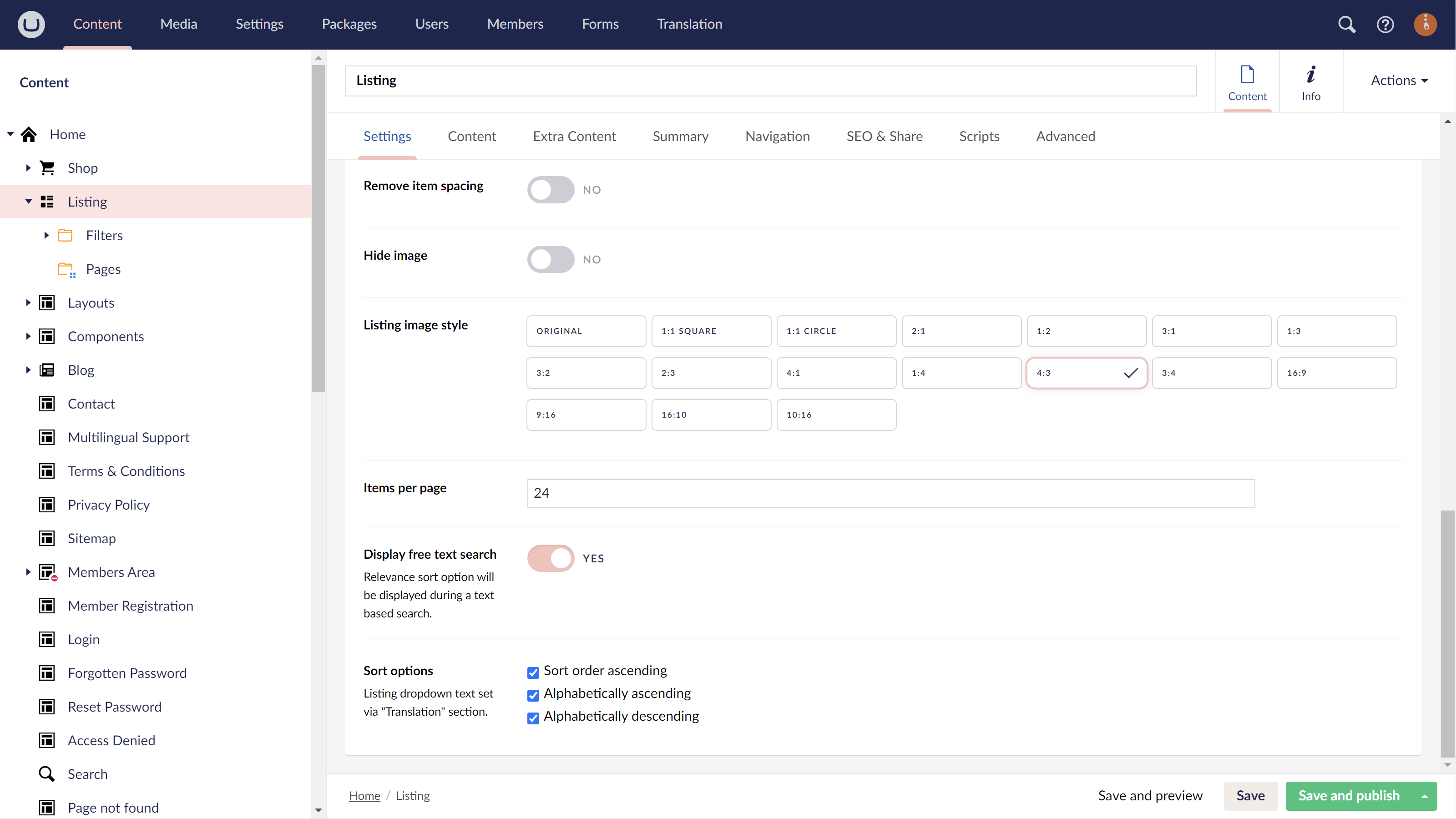1456x819 pixels.
Task: Uncheck Alphabetically descending sort option
Action: [533, 718]
